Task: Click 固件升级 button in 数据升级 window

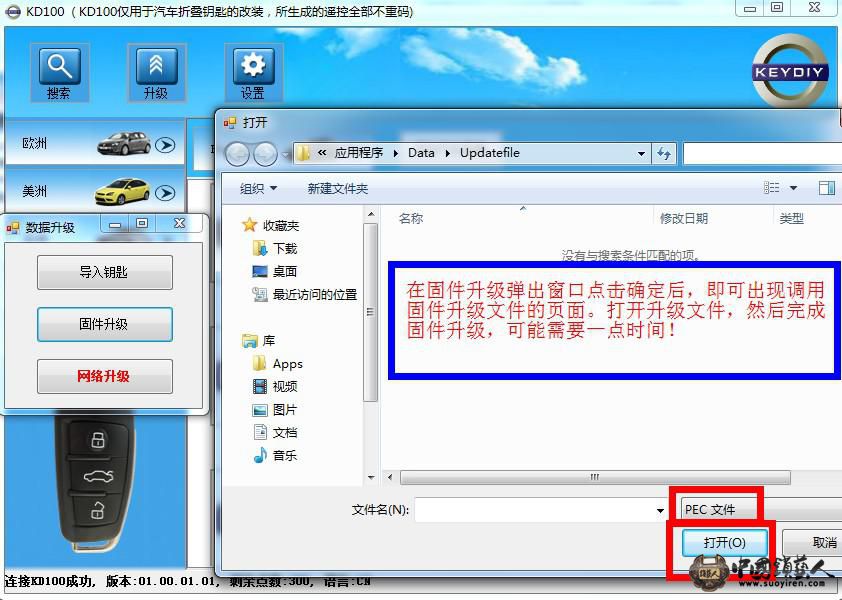Action: [x=105, y=324]
